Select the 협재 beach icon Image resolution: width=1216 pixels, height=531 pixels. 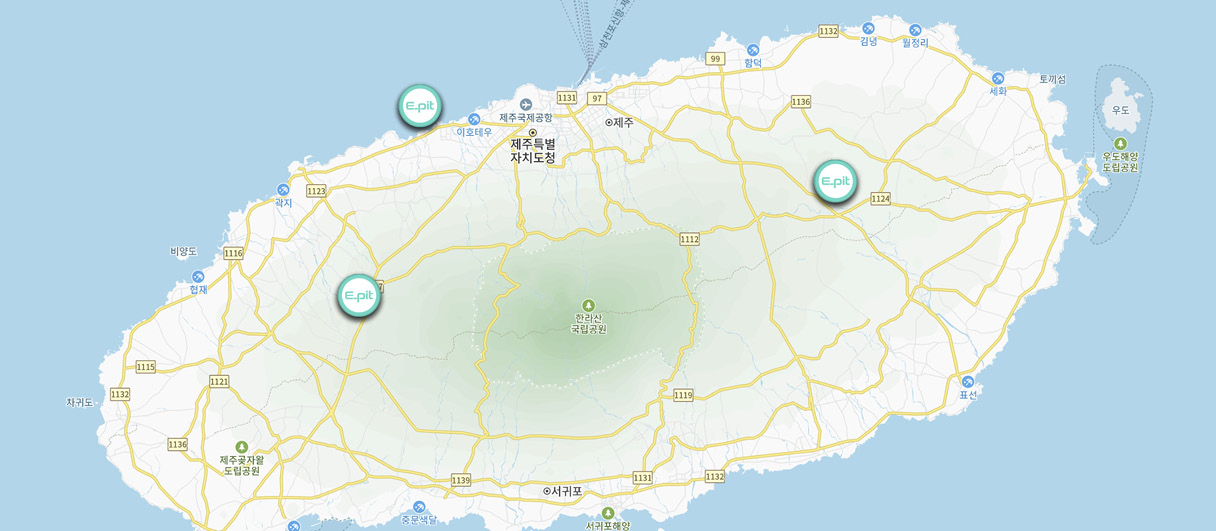198,276
